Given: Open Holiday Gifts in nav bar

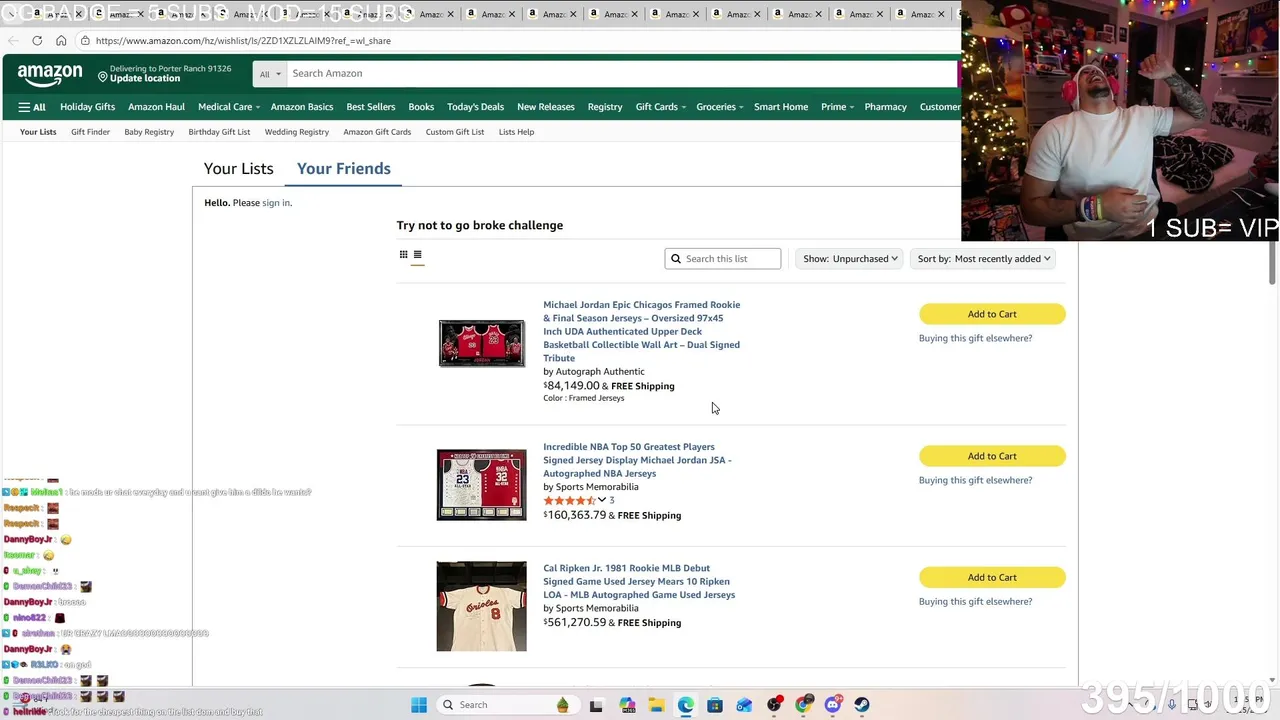Looking at the screenshot, I should coord(87,107).
